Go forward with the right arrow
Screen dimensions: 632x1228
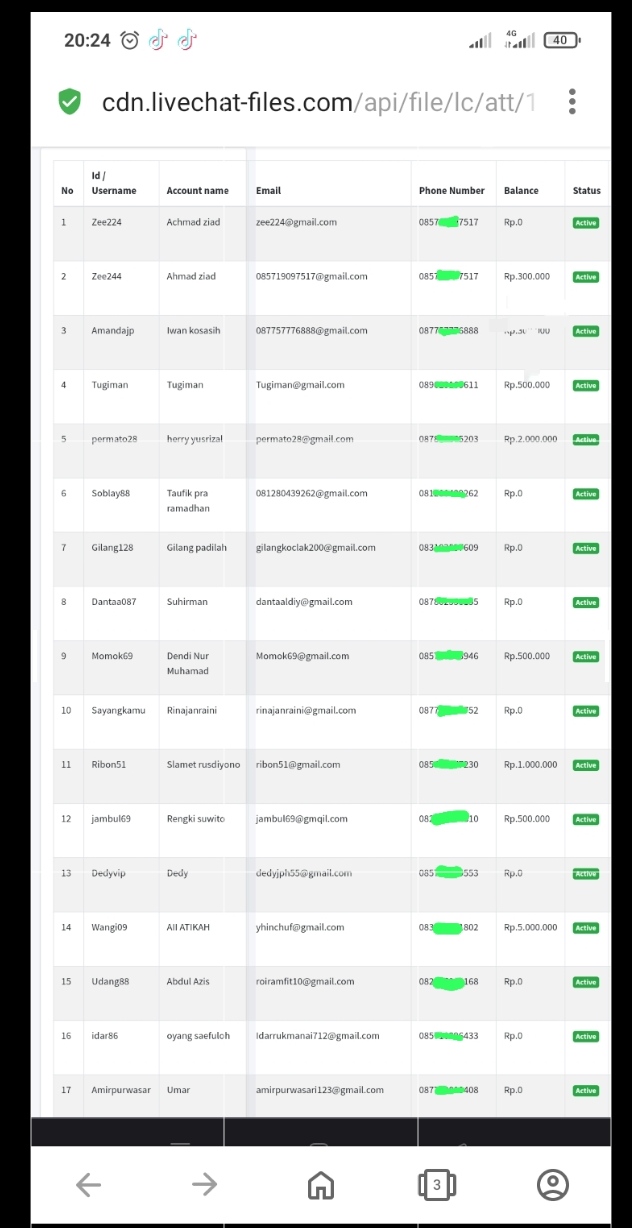coord(204,1185)
